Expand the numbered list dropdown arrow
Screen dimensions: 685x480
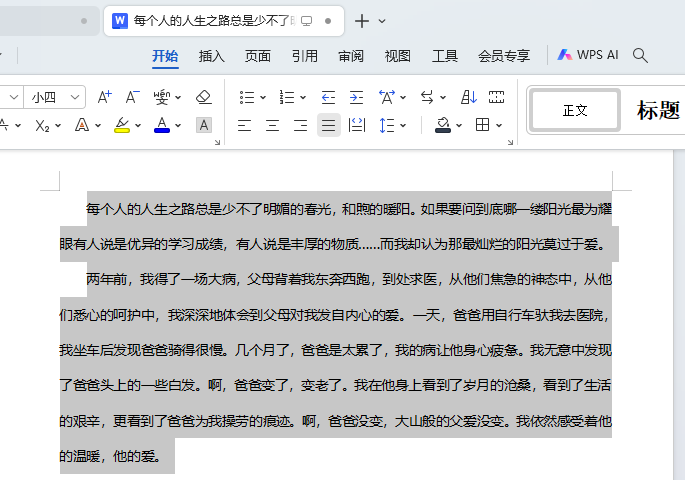(x=303, y=97)
